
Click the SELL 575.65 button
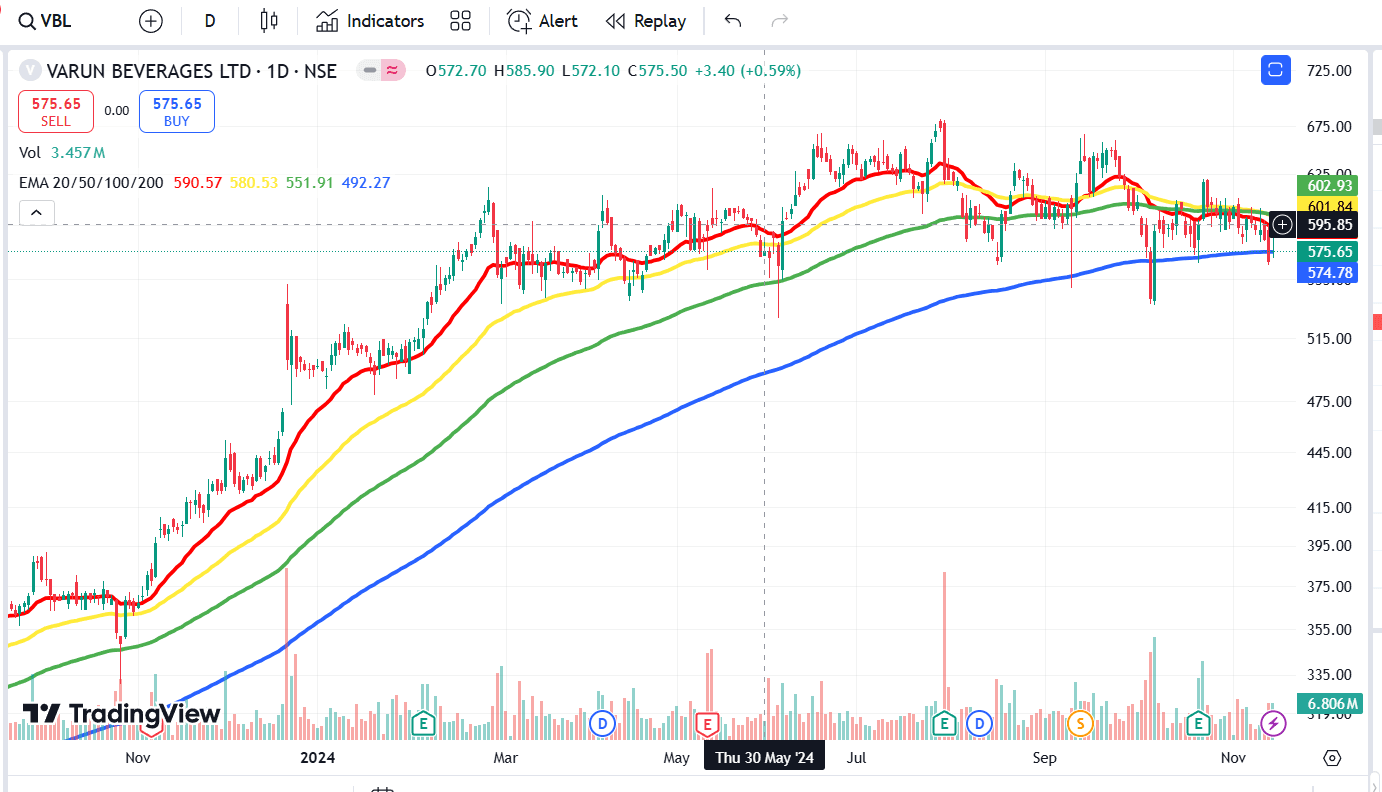tap(56, 111)
